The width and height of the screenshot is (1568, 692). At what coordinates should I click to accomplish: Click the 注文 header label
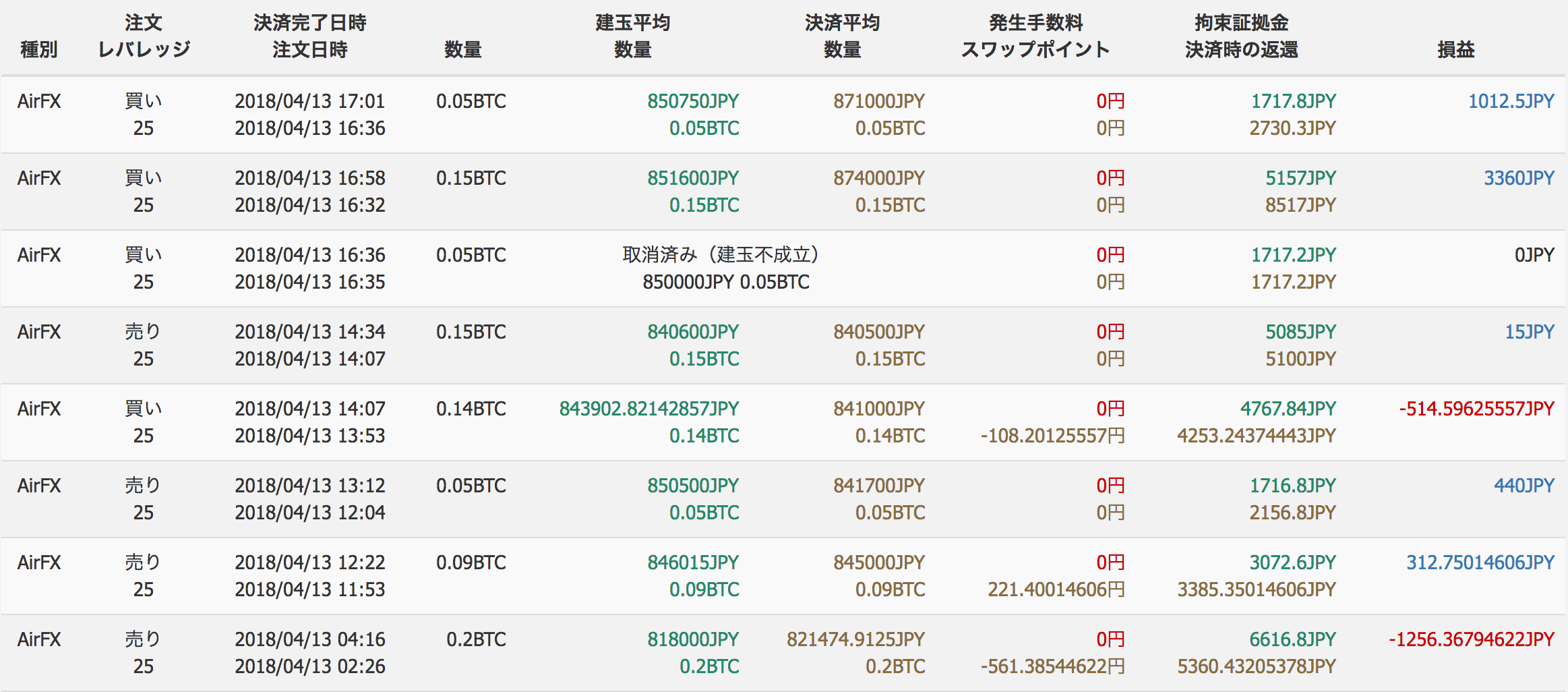pyautogui.click(x=144, y=22)
